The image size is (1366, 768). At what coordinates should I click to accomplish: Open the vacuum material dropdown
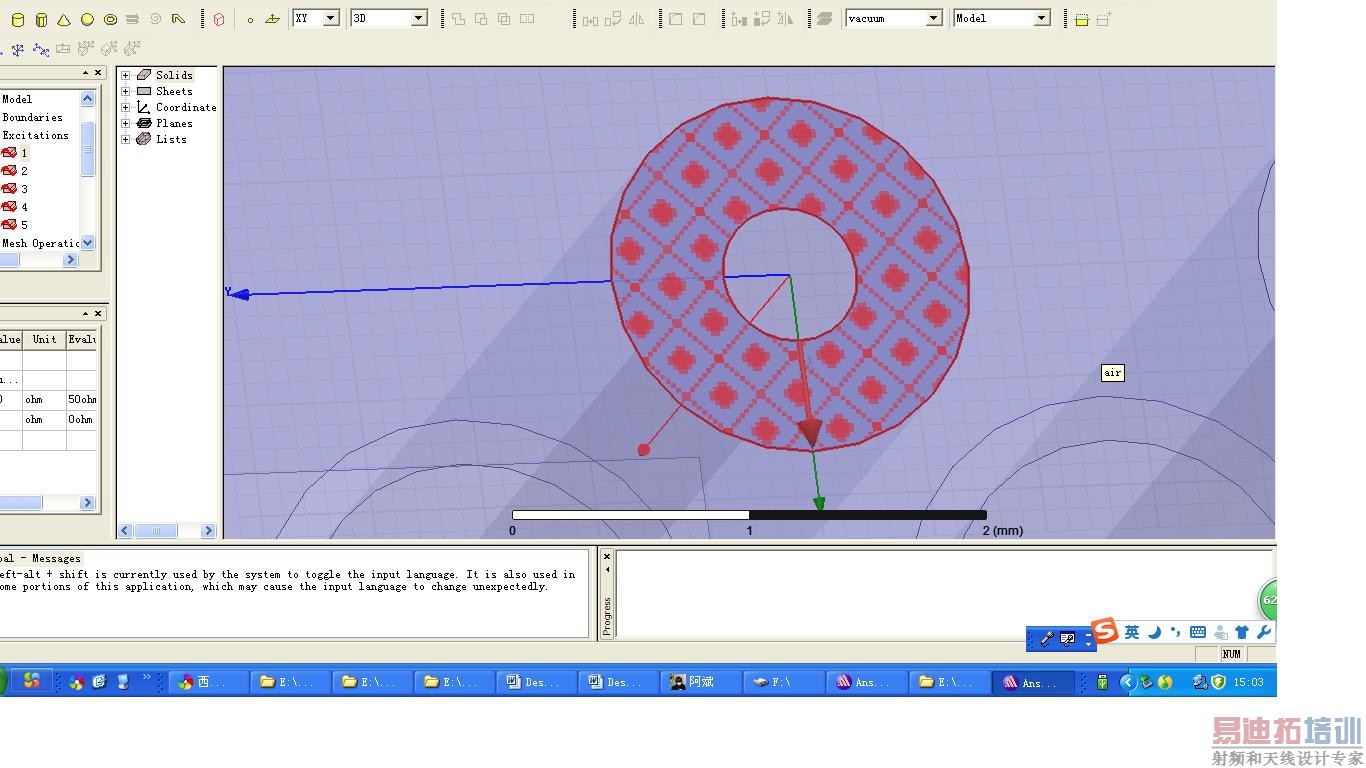pyautogui.click(x=933, y=18)
